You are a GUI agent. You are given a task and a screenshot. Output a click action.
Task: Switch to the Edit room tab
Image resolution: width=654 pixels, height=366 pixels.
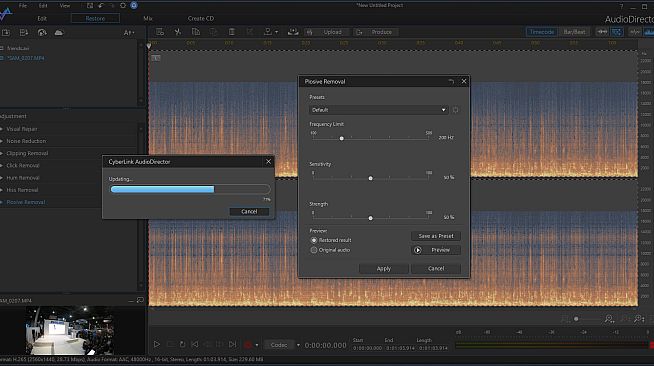42,18
